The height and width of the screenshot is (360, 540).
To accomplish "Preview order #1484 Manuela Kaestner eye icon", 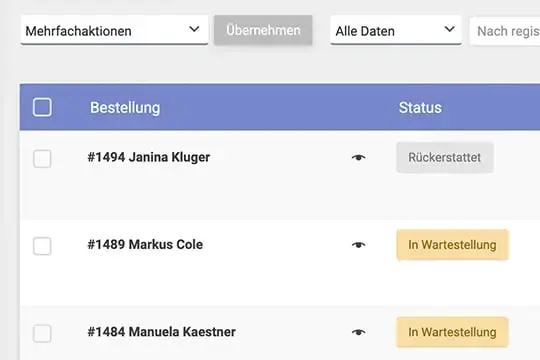I will (x=359, y=332).
